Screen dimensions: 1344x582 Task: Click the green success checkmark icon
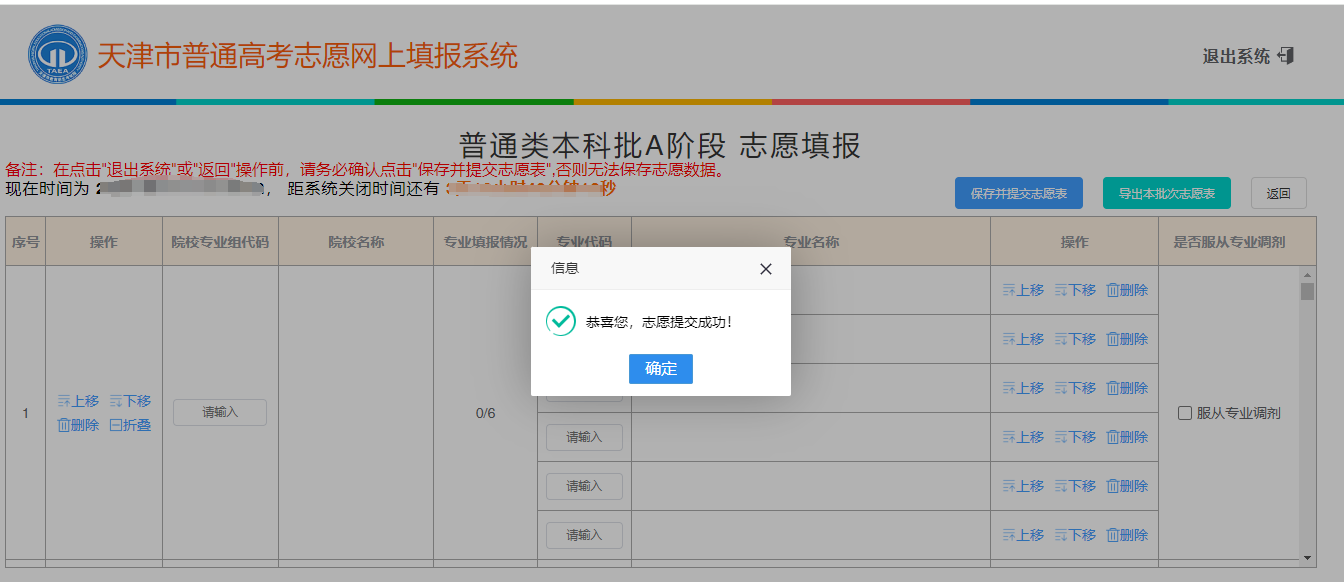pos(561,321)
